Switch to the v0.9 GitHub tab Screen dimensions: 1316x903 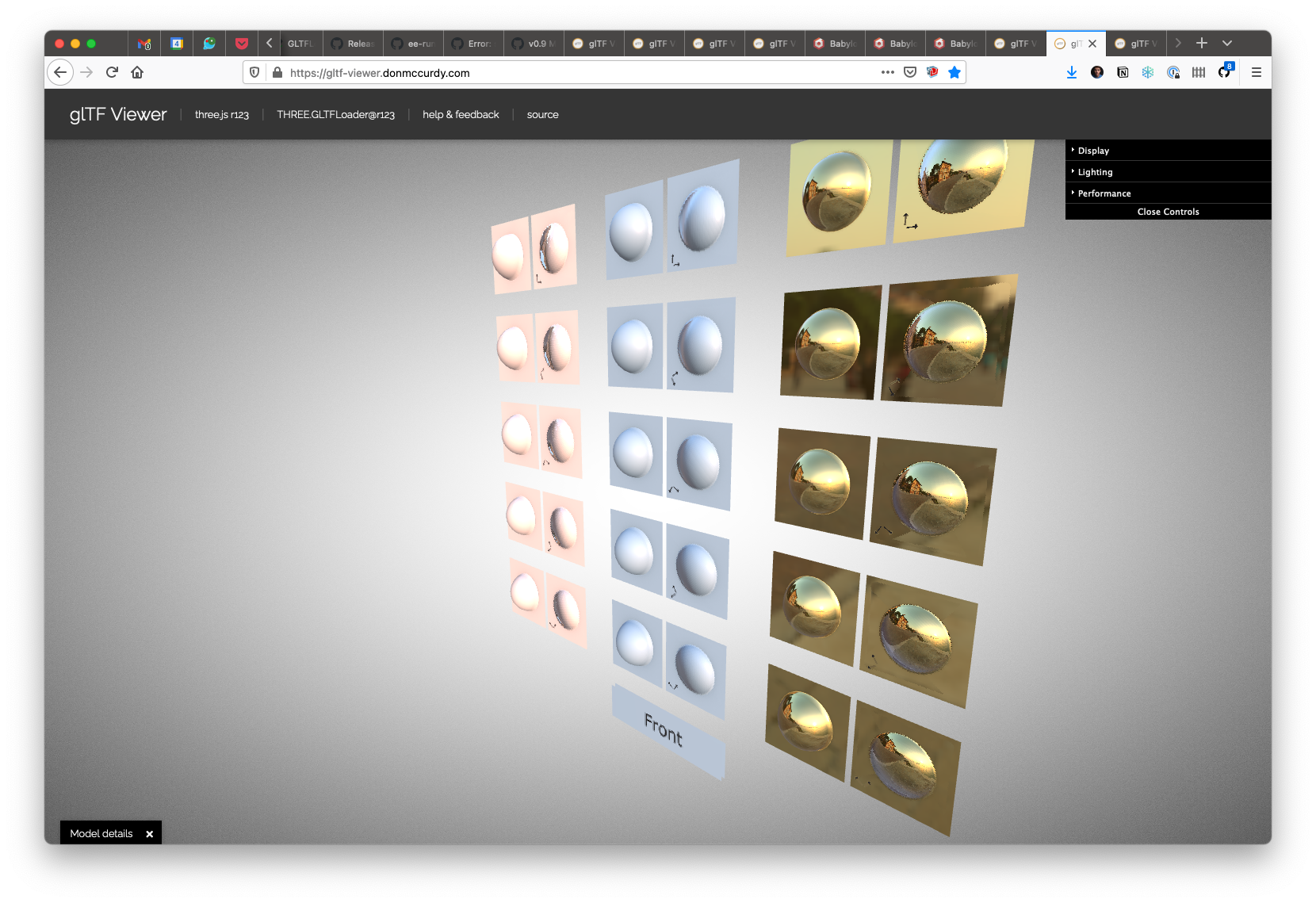pos(534,44)
